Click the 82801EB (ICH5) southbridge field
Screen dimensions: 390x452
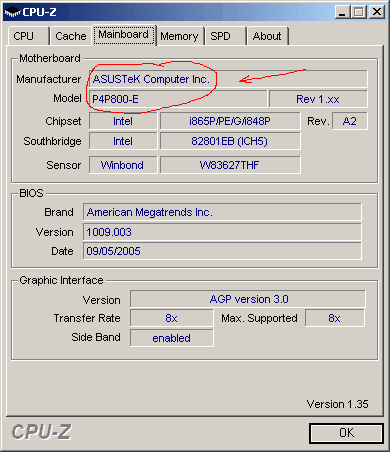pos(230,141)
